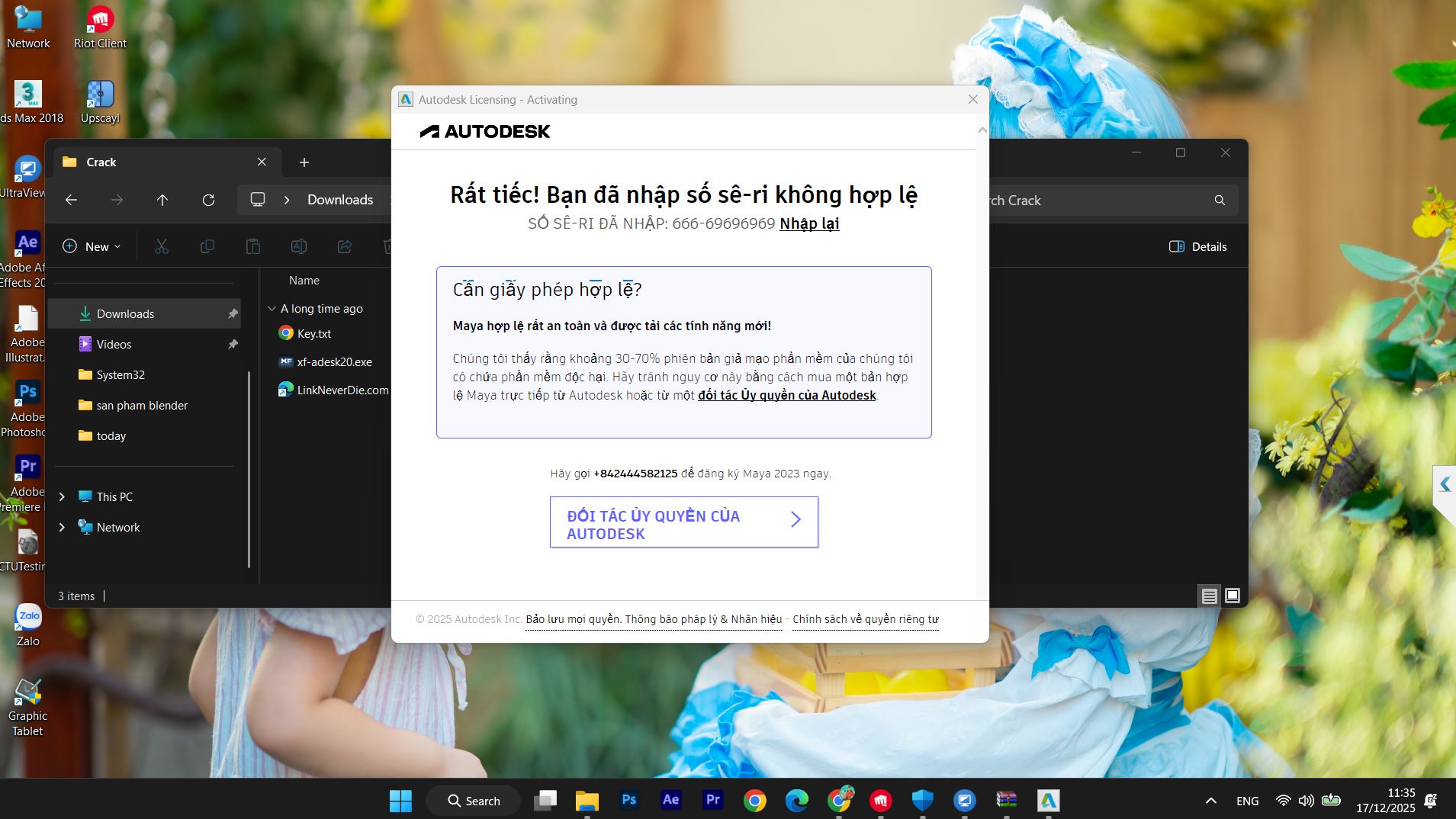
Task: Open Photoshop from the taskbar
Action: 629,800
